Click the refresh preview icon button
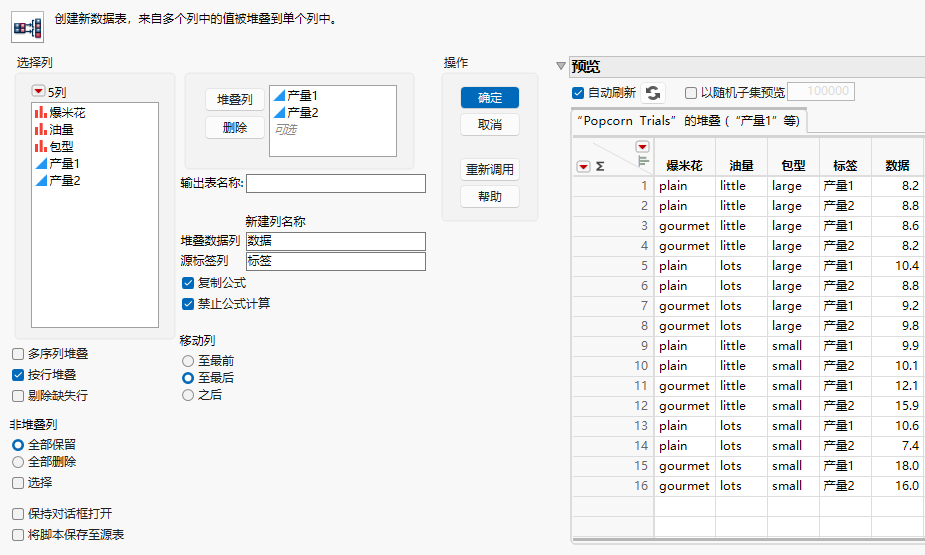 (652, 93)
